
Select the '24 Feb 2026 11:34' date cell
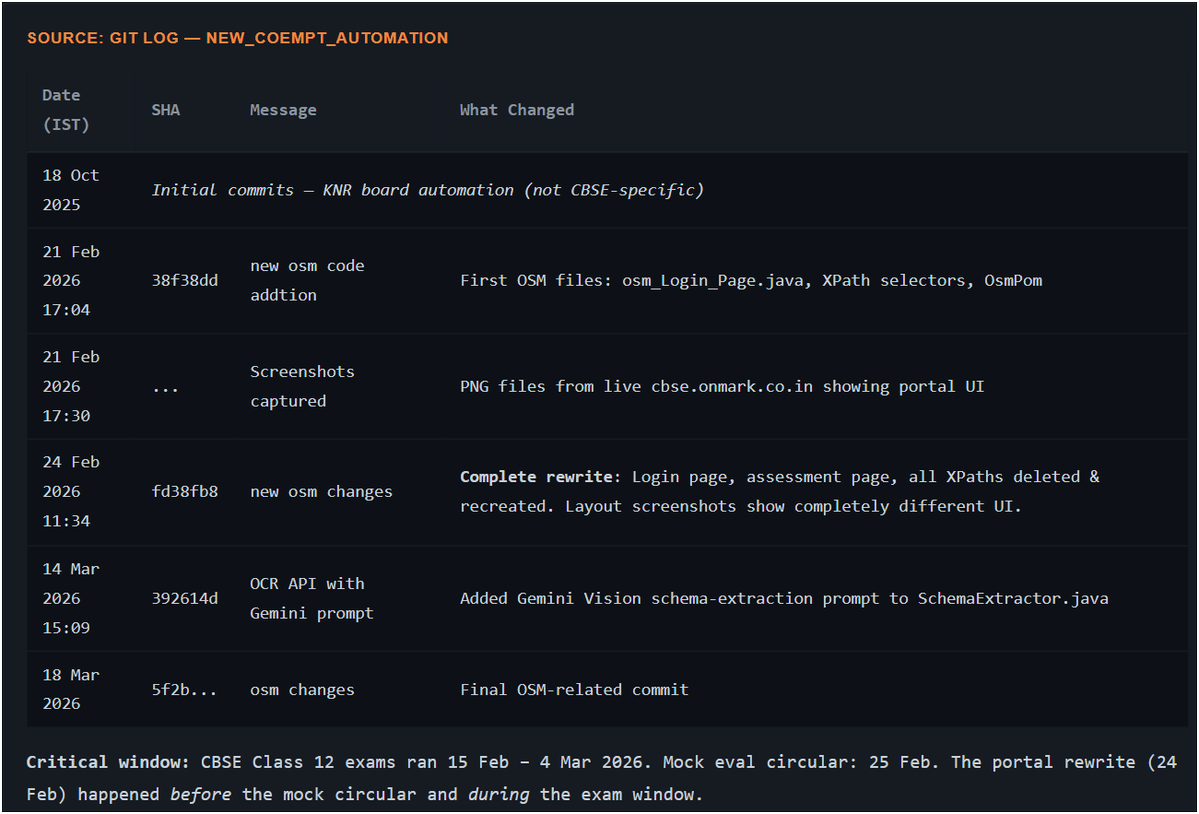(x=70, y=491)
